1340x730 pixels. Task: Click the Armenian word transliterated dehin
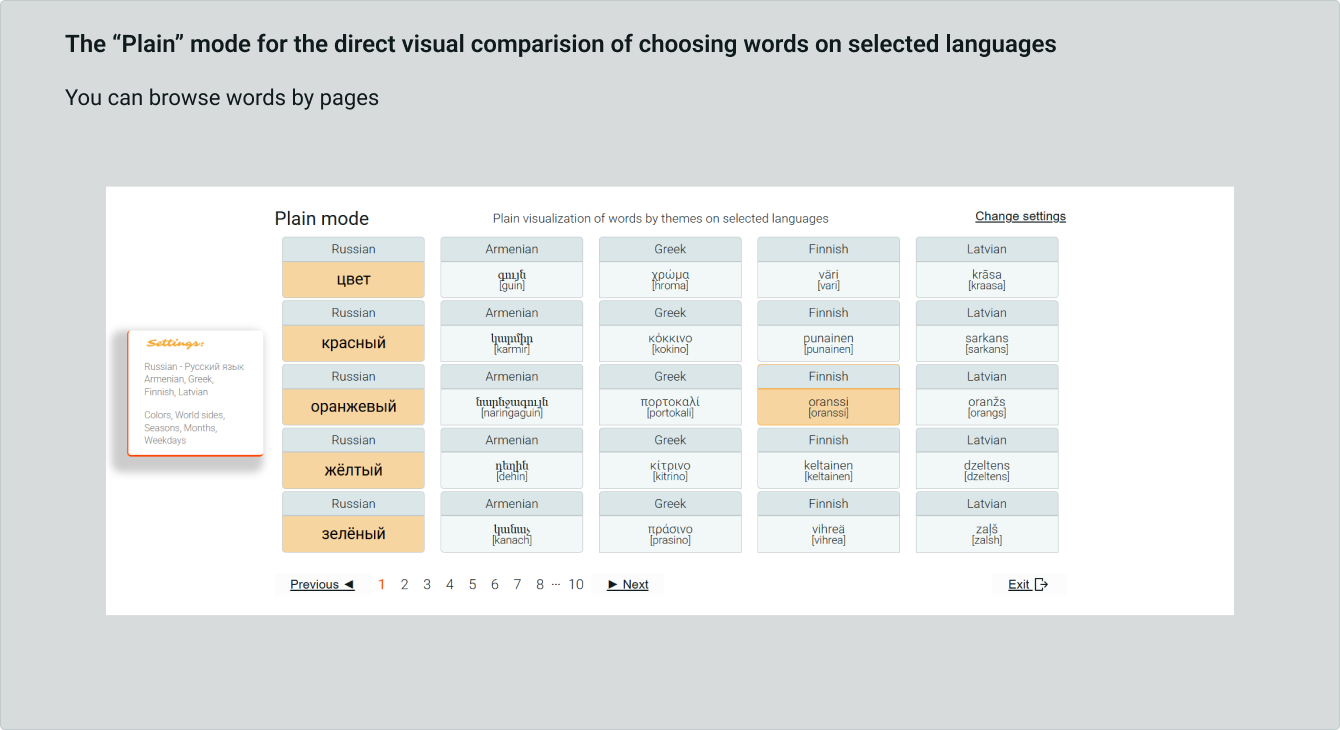[x=512, y=470]
